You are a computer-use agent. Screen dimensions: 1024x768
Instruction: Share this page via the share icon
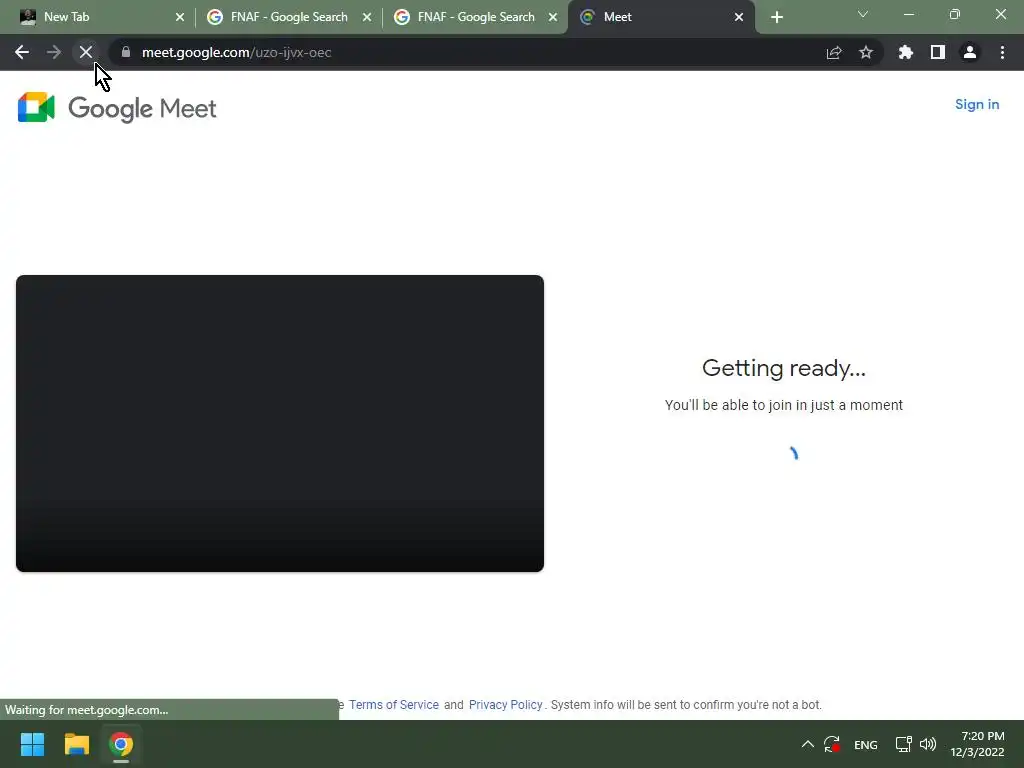[x=834, y=53]
